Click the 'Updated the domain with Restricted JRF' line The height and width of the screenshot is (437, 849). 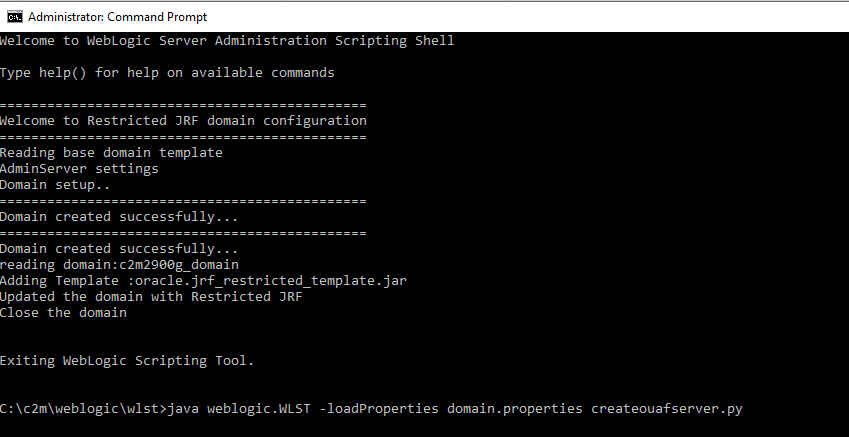[x=151, y=297]
